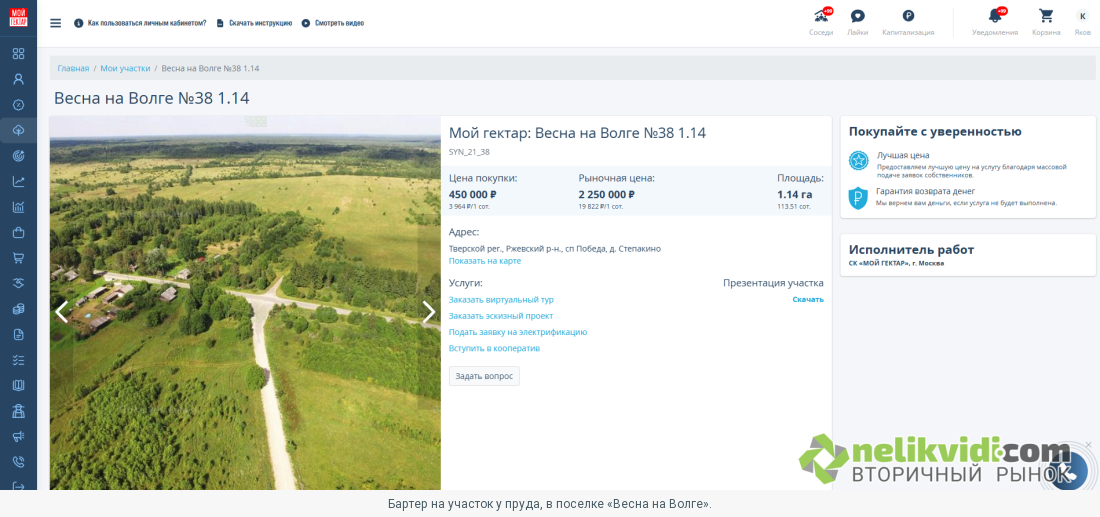
Task: Click Заказать эскизный проект
Action: (501, 316)
